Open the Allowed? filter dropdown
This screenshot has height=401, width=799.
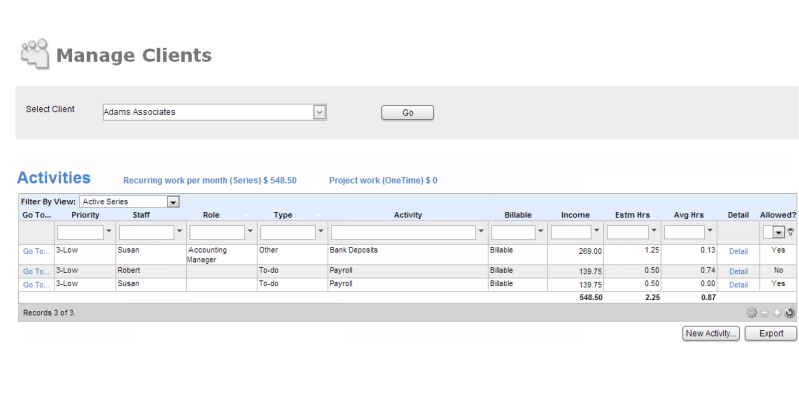click(778, 232)
